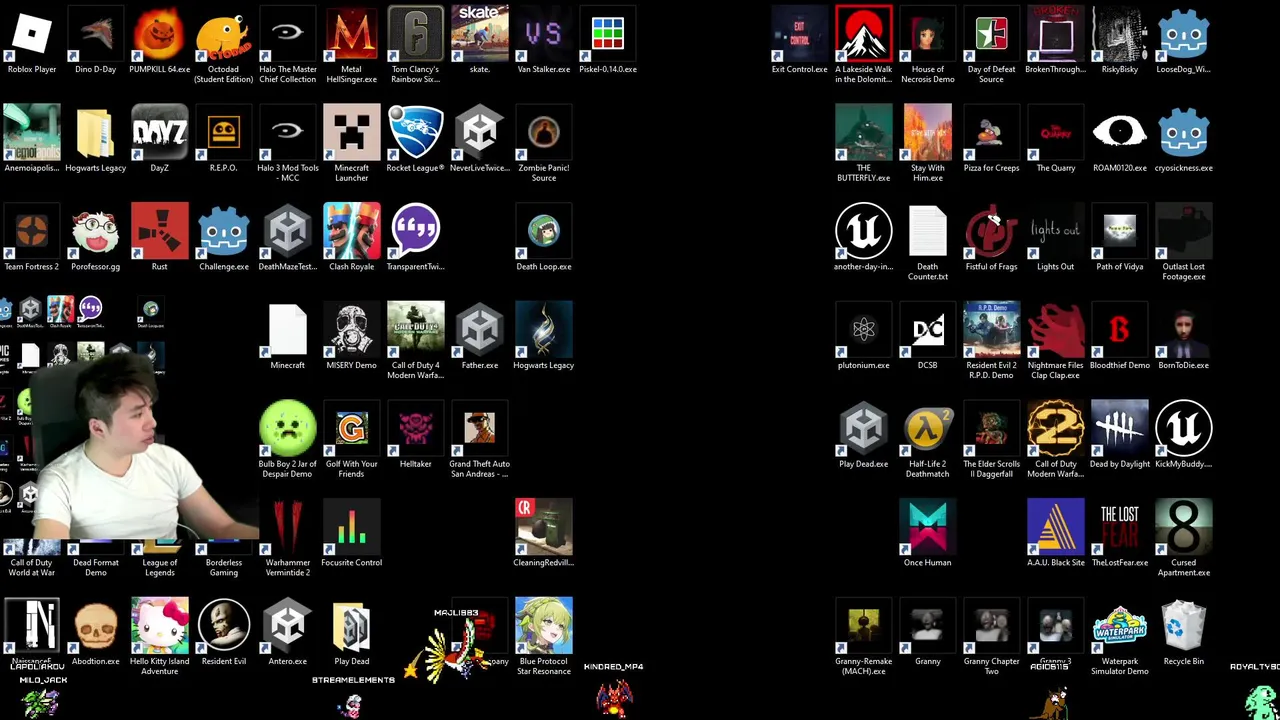Launch Day of Defeat Source icon
1280x720 pixels.
992,34
